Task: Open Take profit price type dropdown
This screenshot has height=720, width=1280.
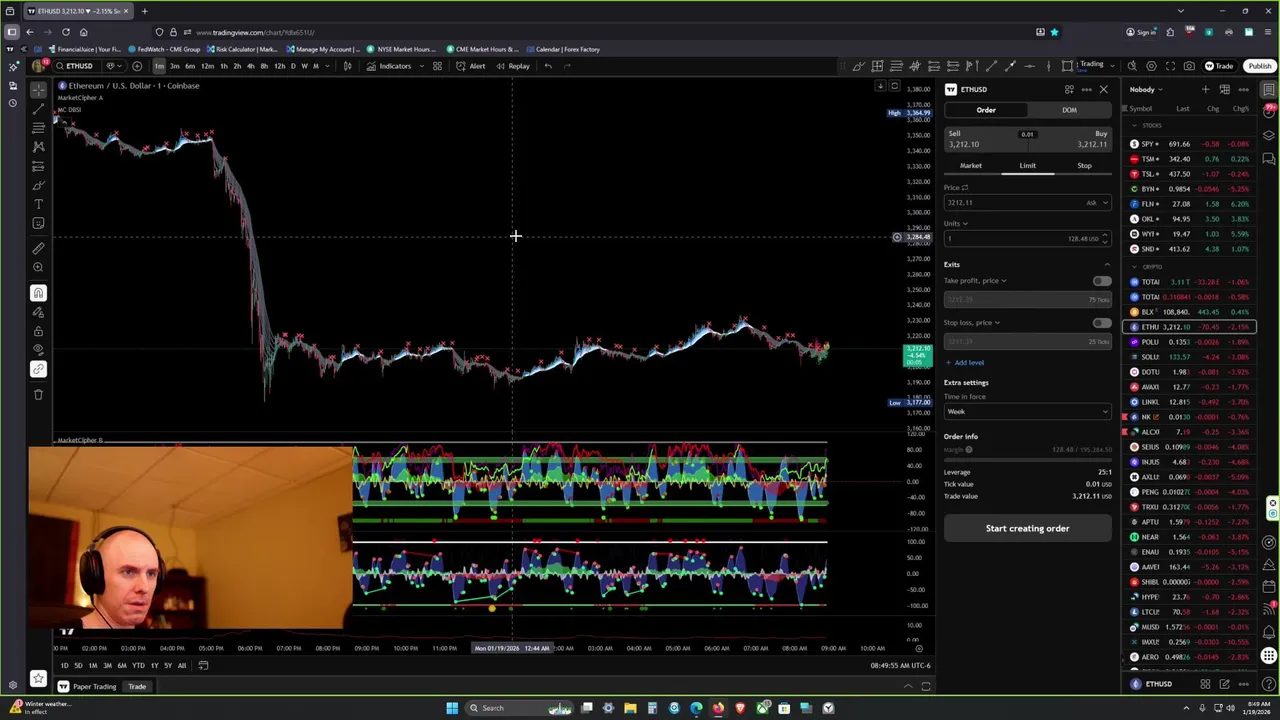Action: 975,281
